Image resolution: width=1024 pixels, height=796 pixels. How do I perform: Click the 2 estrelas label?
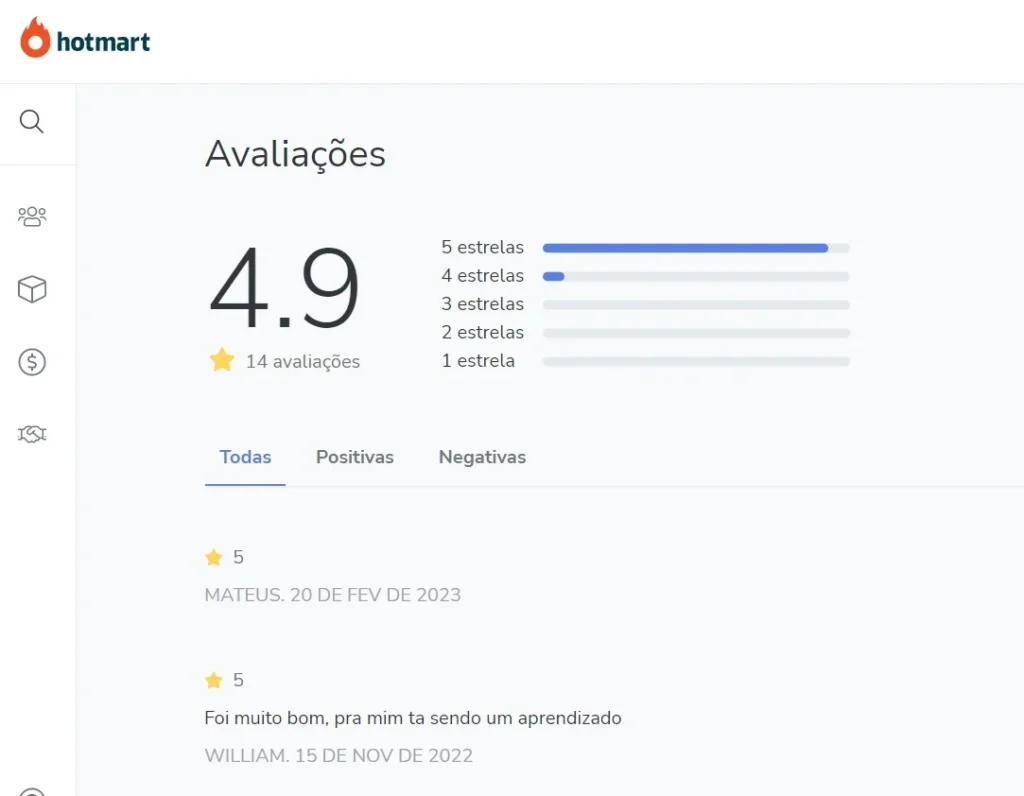point(483,332)
